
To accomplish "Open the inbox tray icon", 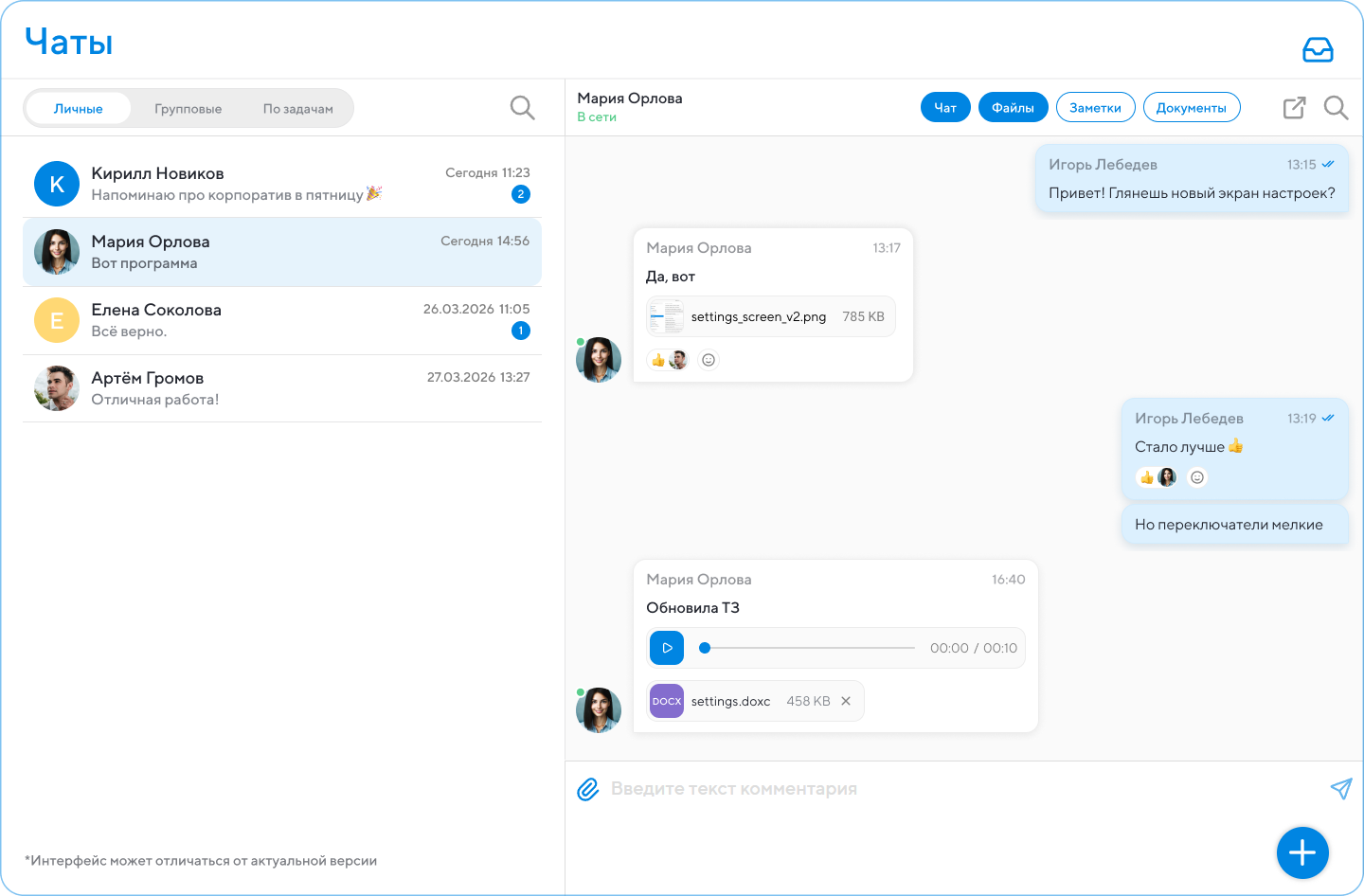I will tap(1318, 49).
